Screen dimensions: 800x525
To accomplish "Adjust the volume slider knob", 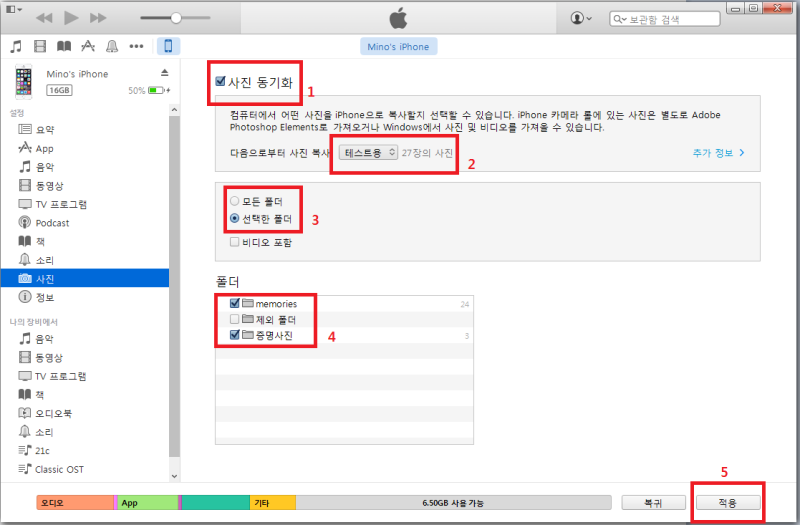I will click(x=176, y=18).
